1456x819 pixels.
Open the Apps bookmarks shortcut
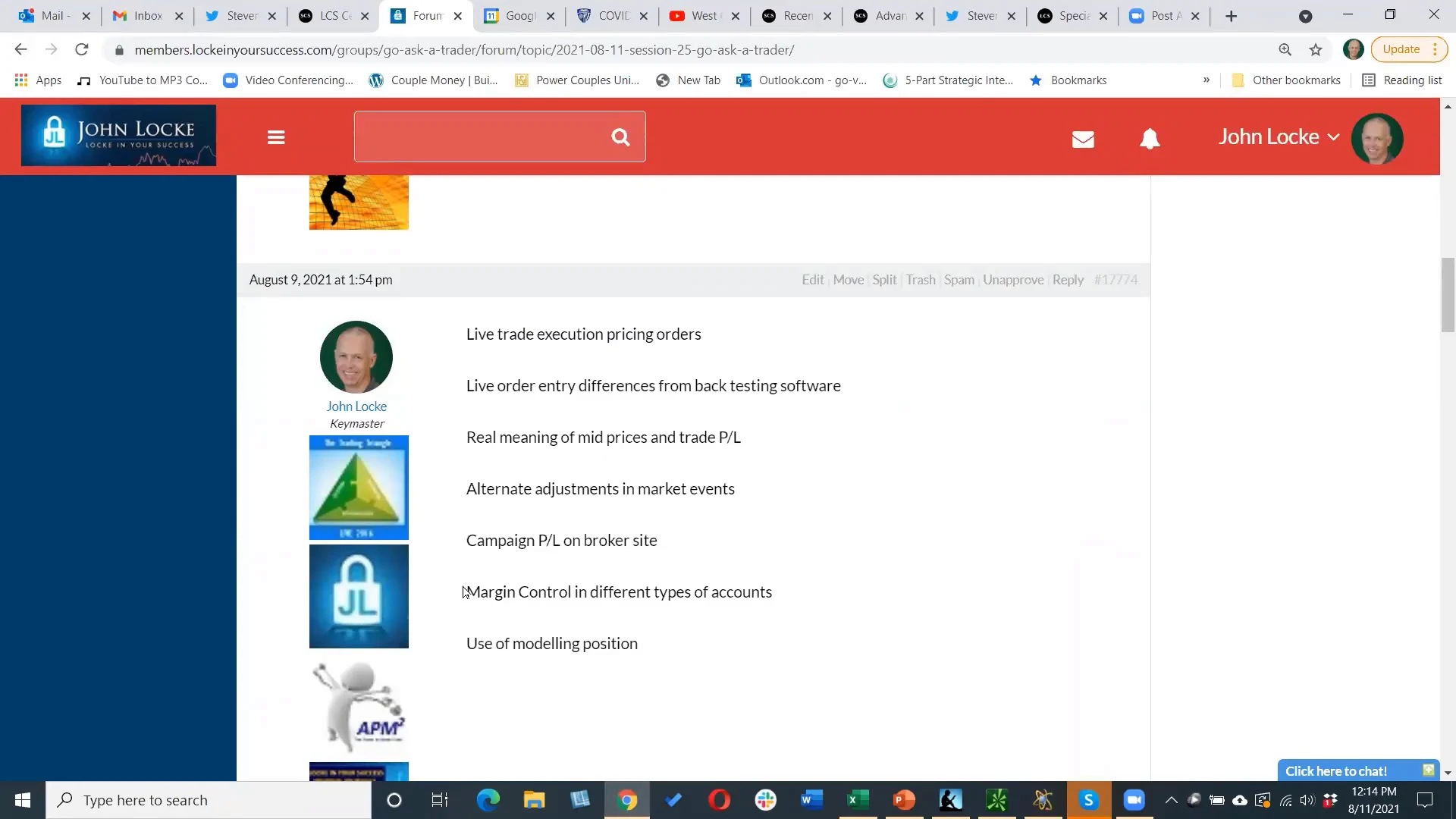coord(38,80)
